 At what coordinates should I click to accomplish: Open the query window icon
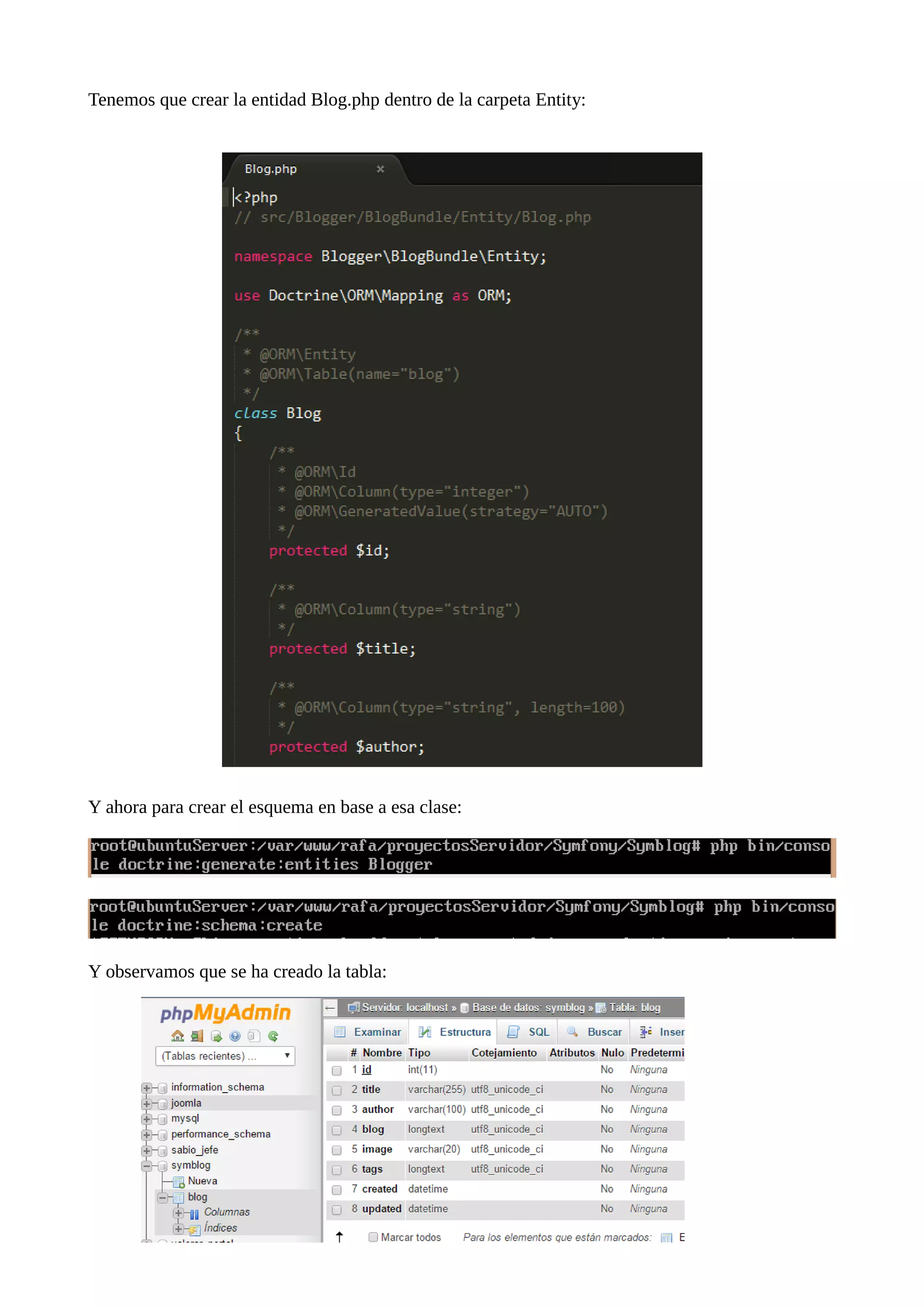click(x=217, y=1036)
